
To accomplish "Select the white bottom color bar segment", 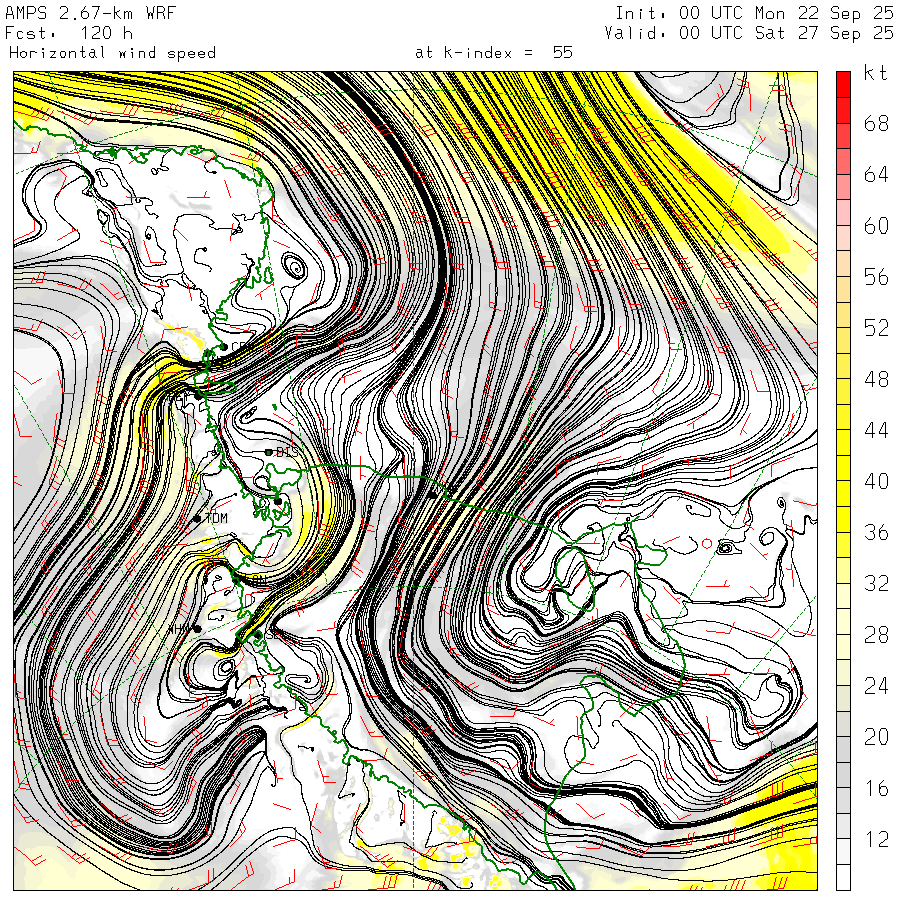I will pyautogui.click(x=843, y=878).
